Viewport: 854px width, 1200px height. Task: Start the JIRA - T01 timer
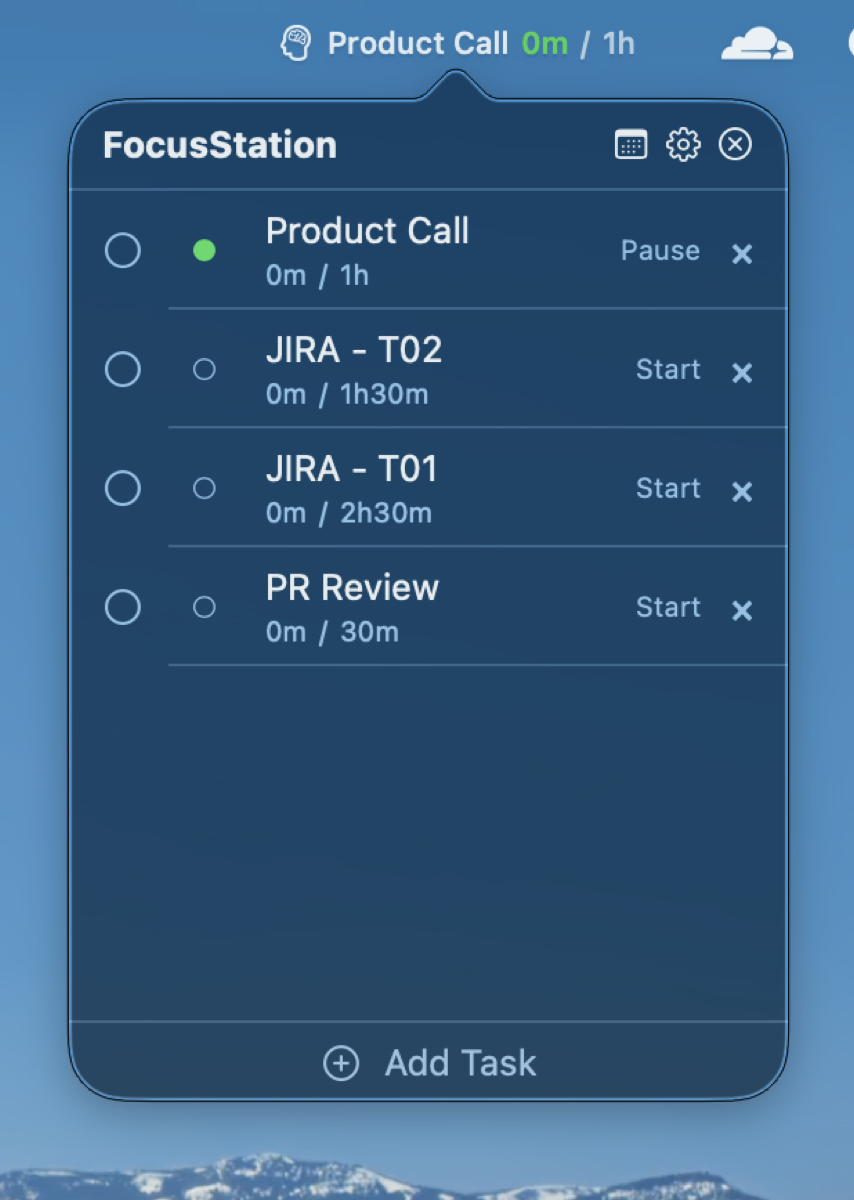(668, 489)
